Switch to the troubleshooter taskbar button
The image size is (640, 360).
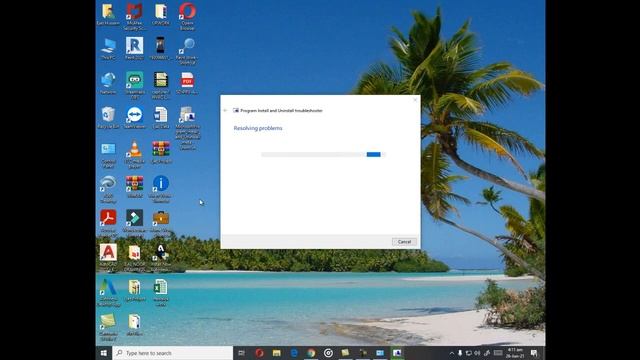click(397, 353)
